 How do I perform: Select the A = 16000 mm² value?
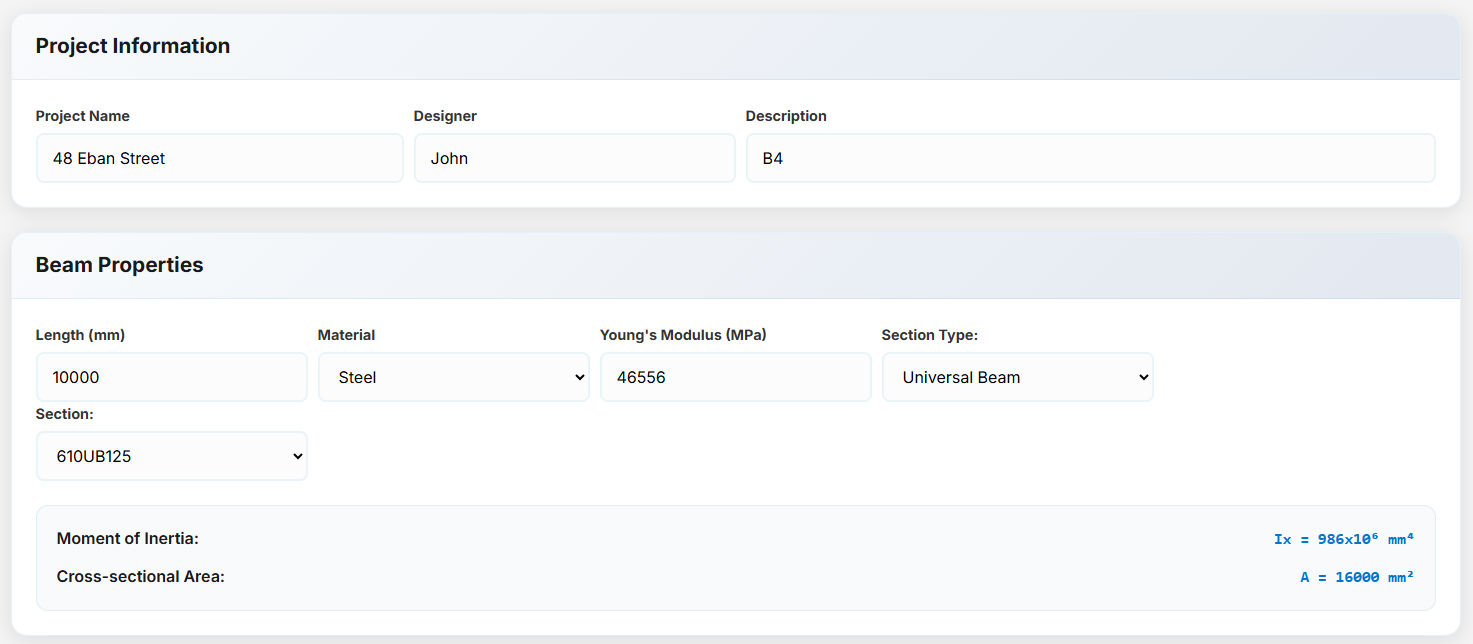click(x=1356, y=577)
